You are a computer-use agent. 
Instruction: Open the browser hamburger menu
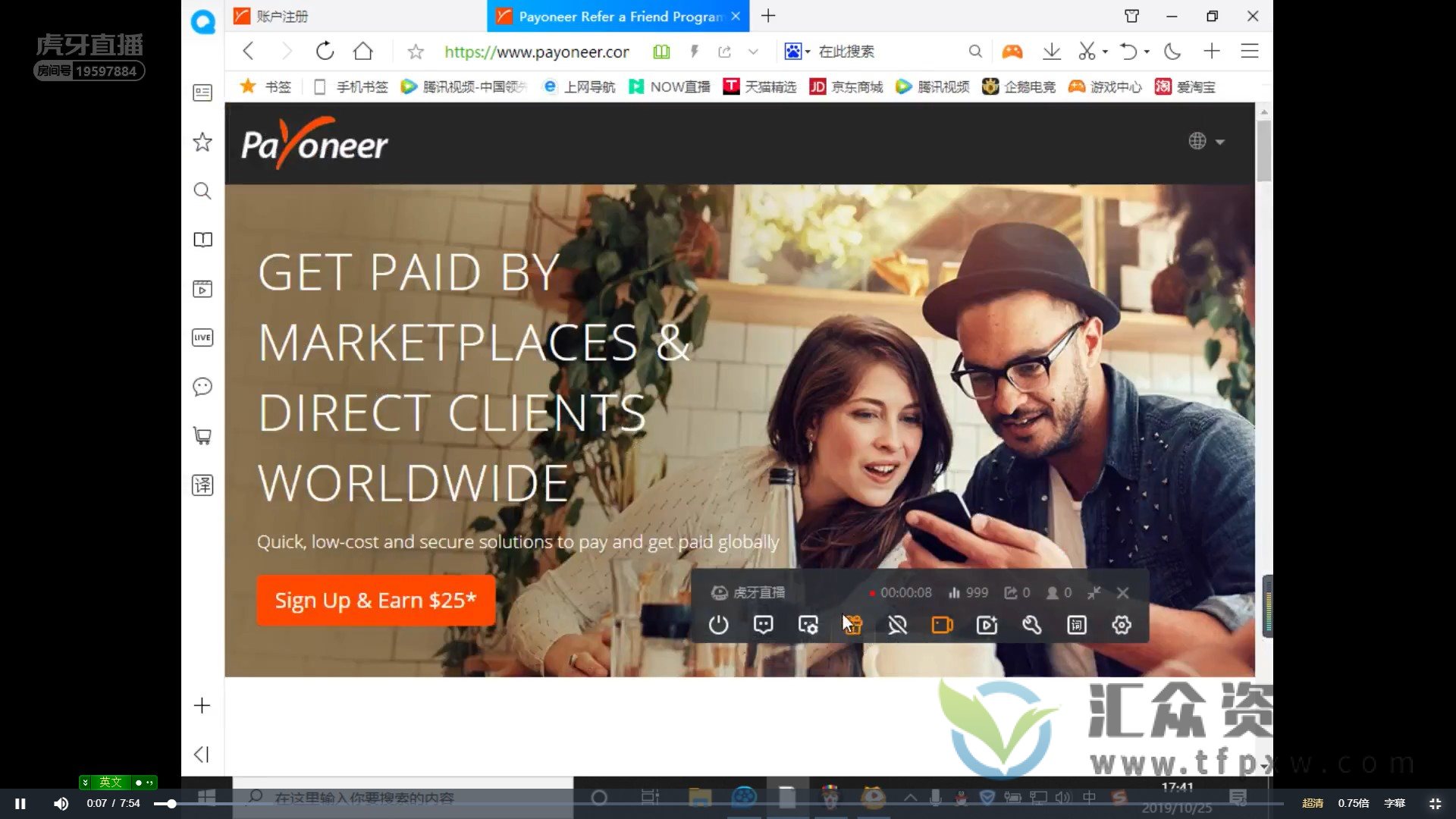tap(1249, 51)
